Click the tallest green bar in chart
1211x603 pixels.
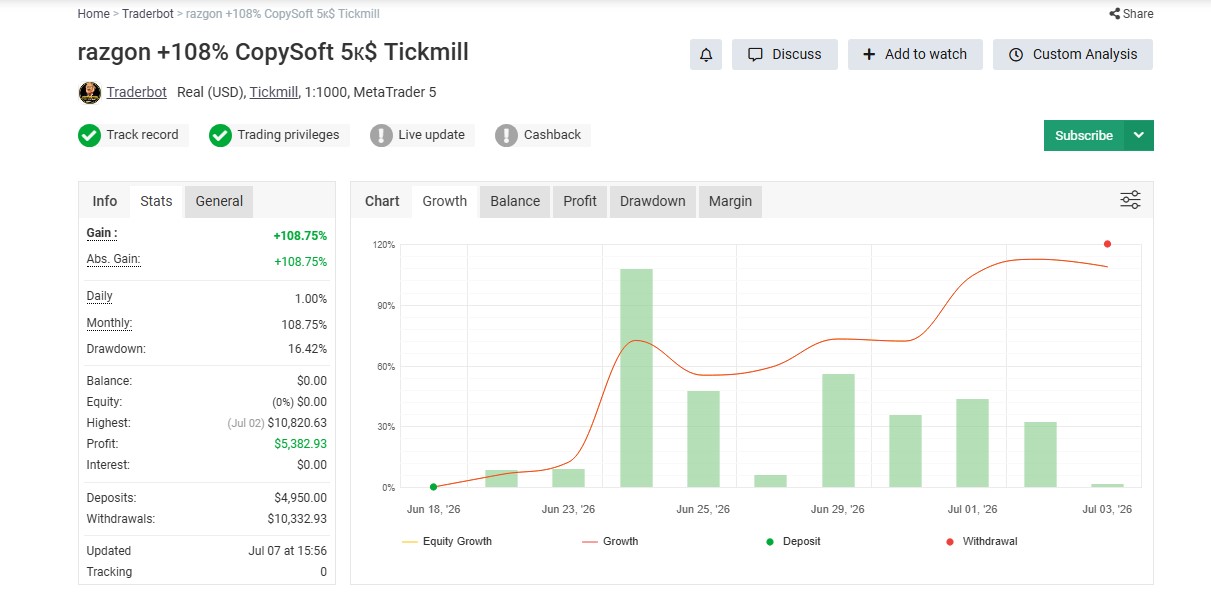click(637, 378)
